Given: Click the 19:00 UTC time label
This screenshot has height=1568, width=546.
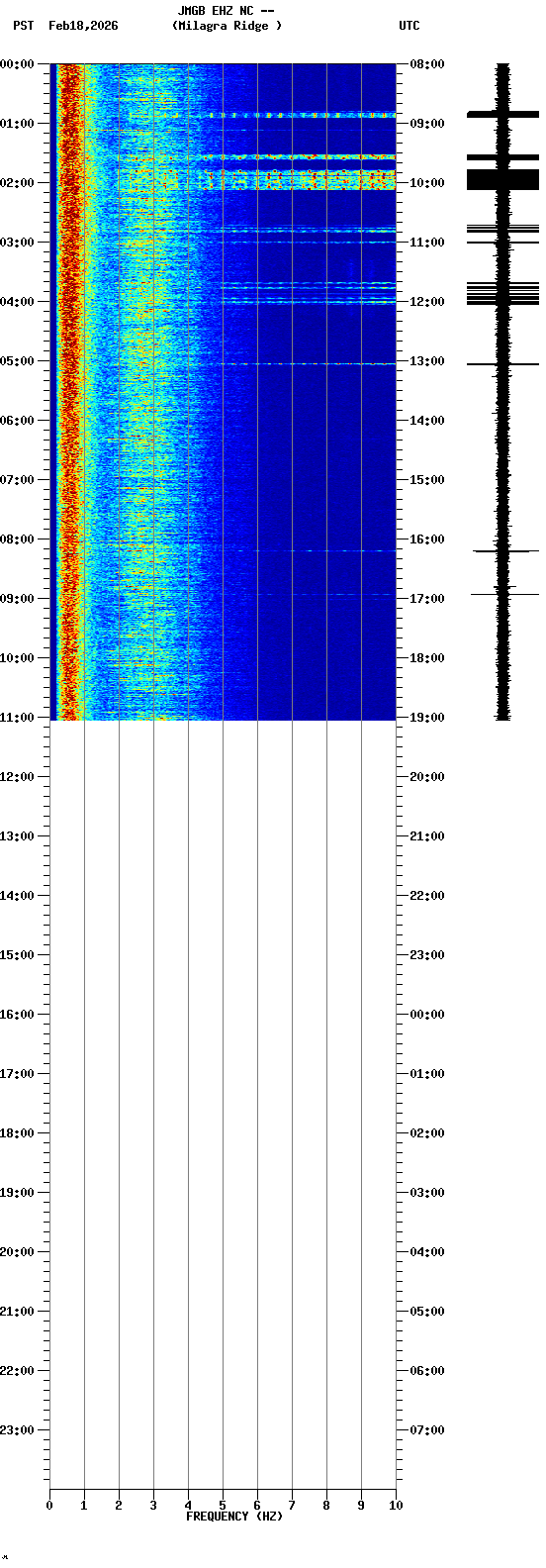Looking at the screenshot, I should pyautogui.click(x=427, y=718).
